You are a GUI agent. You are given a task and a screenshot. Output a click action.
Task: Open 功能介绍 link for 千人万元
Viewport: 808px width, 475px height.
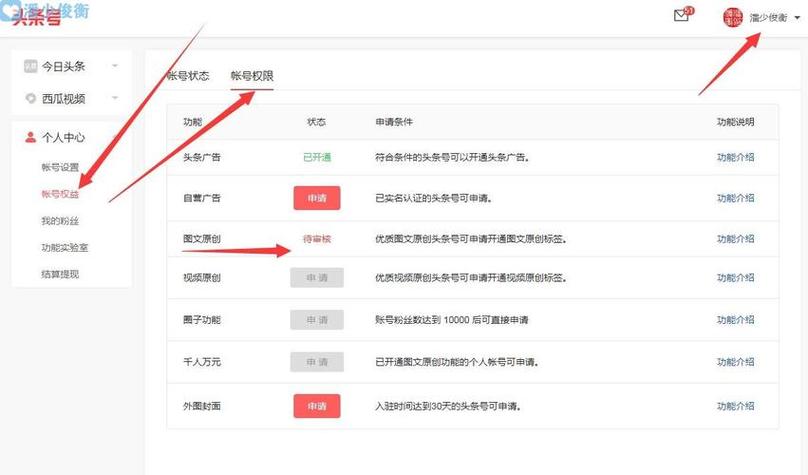[735, 362]
